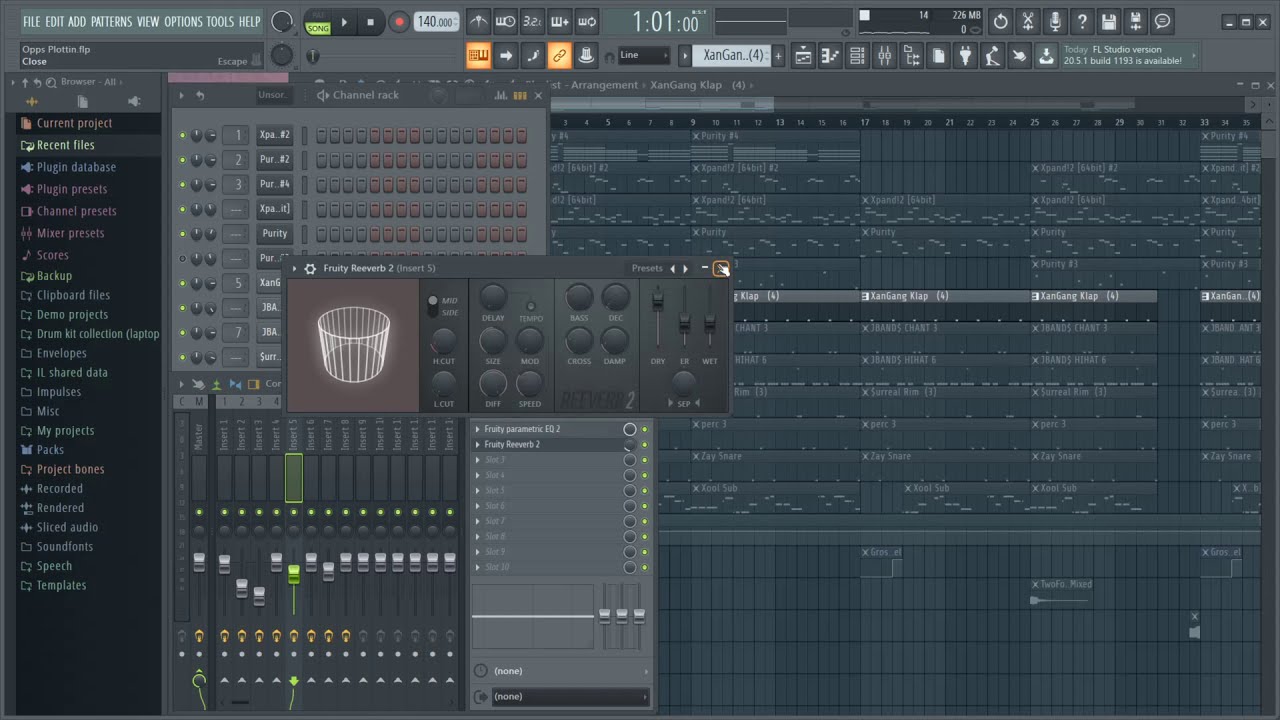Mute the Master mixer track LED
The image size is (1280, 720).
pos(199,512)
